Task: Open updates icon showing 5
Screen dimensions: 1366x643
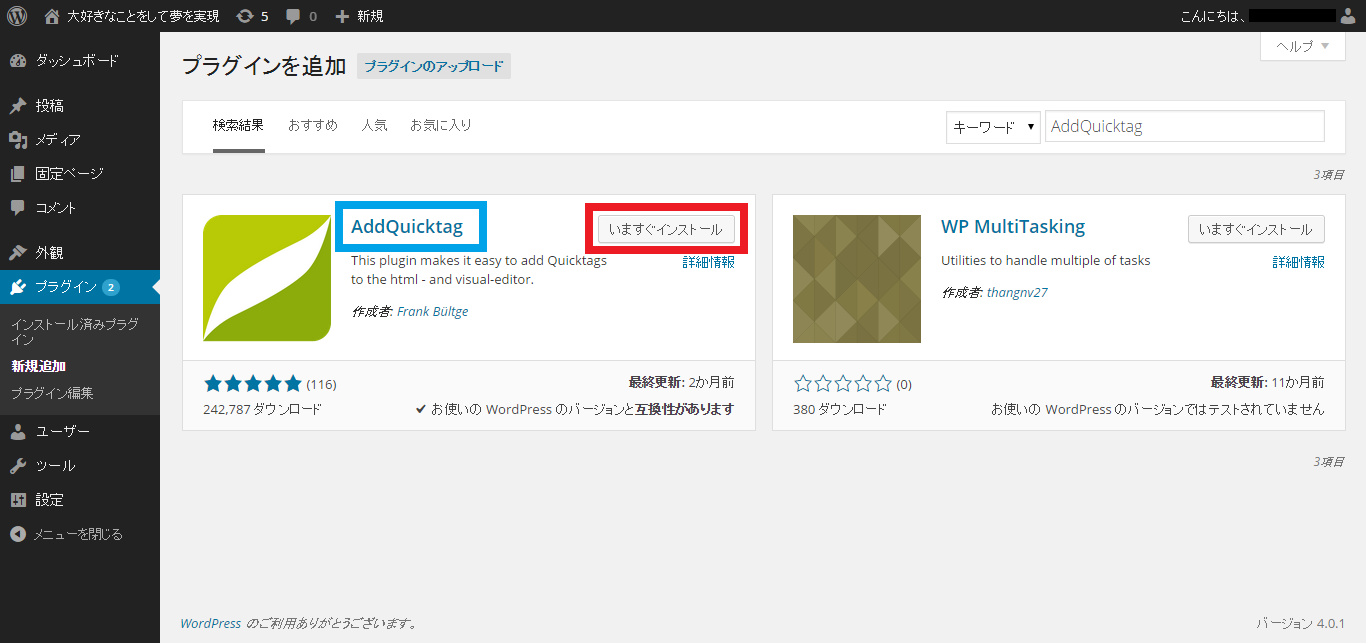Action: 245,16
